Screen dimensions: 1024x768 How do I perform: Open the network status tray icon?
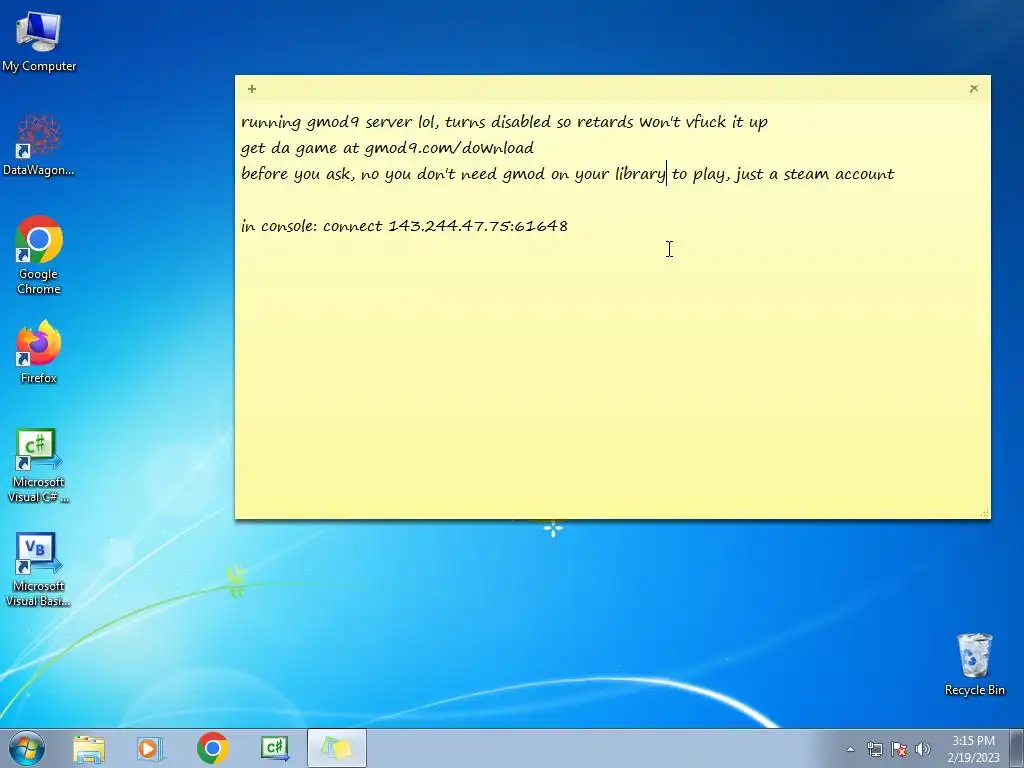coord(874,749)
